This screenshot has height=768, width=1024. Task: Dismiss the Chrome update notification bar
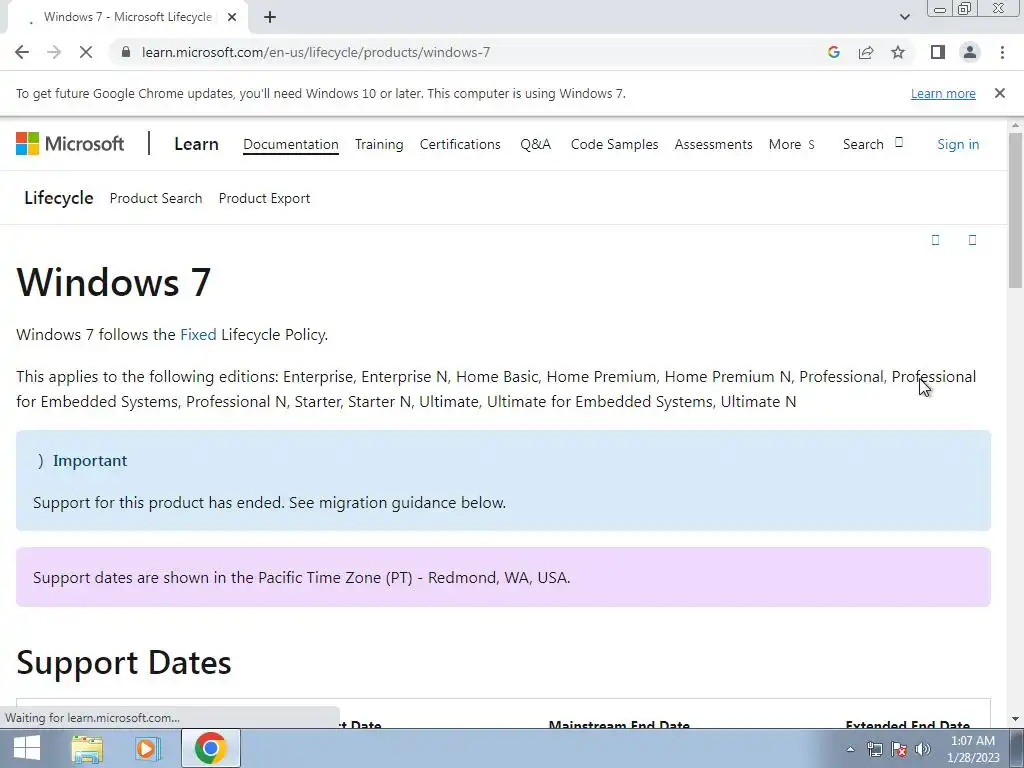1000,93
